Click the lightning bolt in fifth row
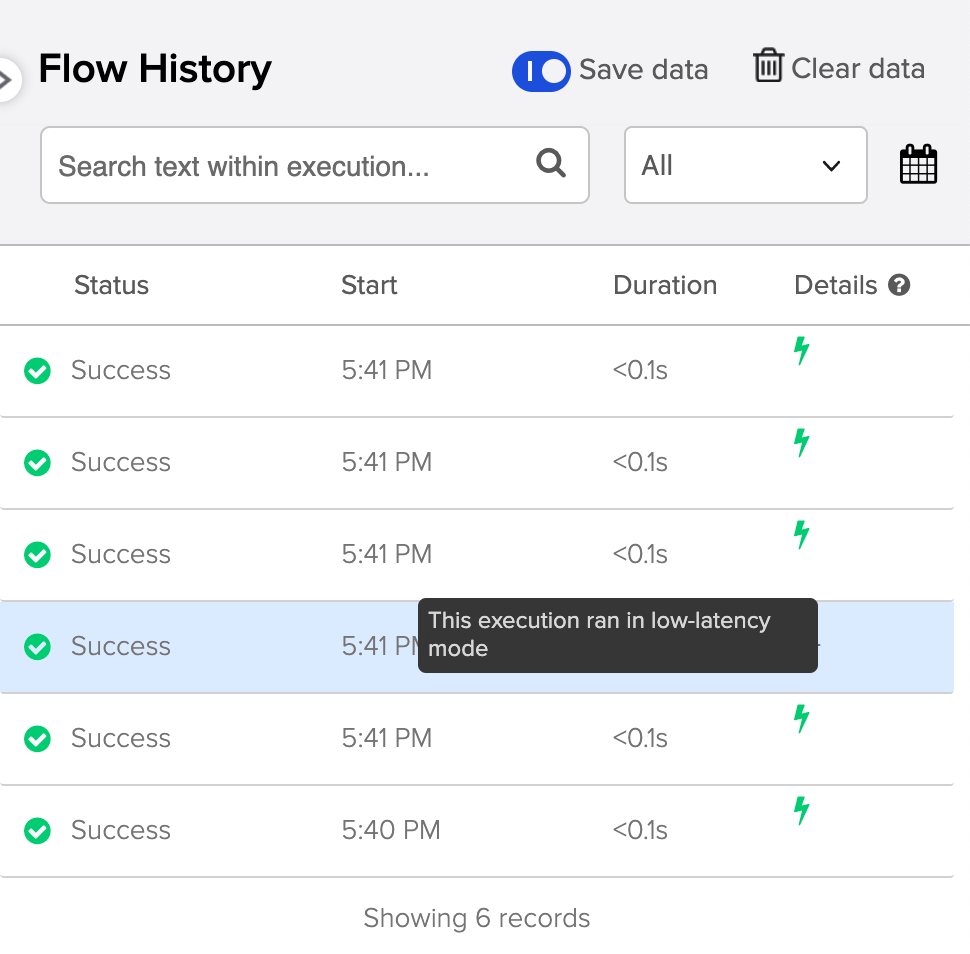 point(801,719)
